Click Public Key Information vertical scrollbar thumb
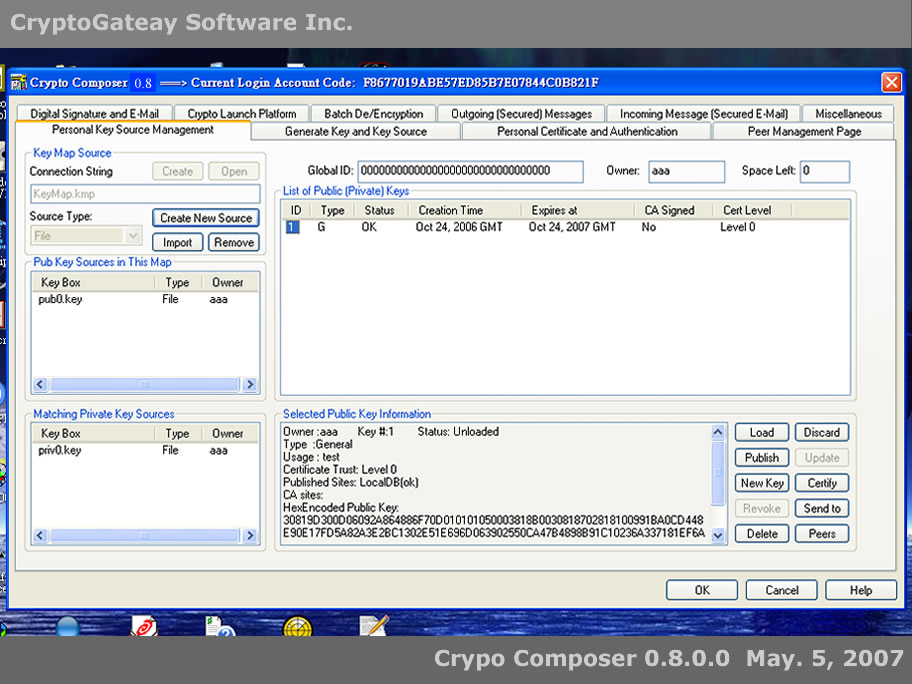912x684 pixels. pos(718,473)
